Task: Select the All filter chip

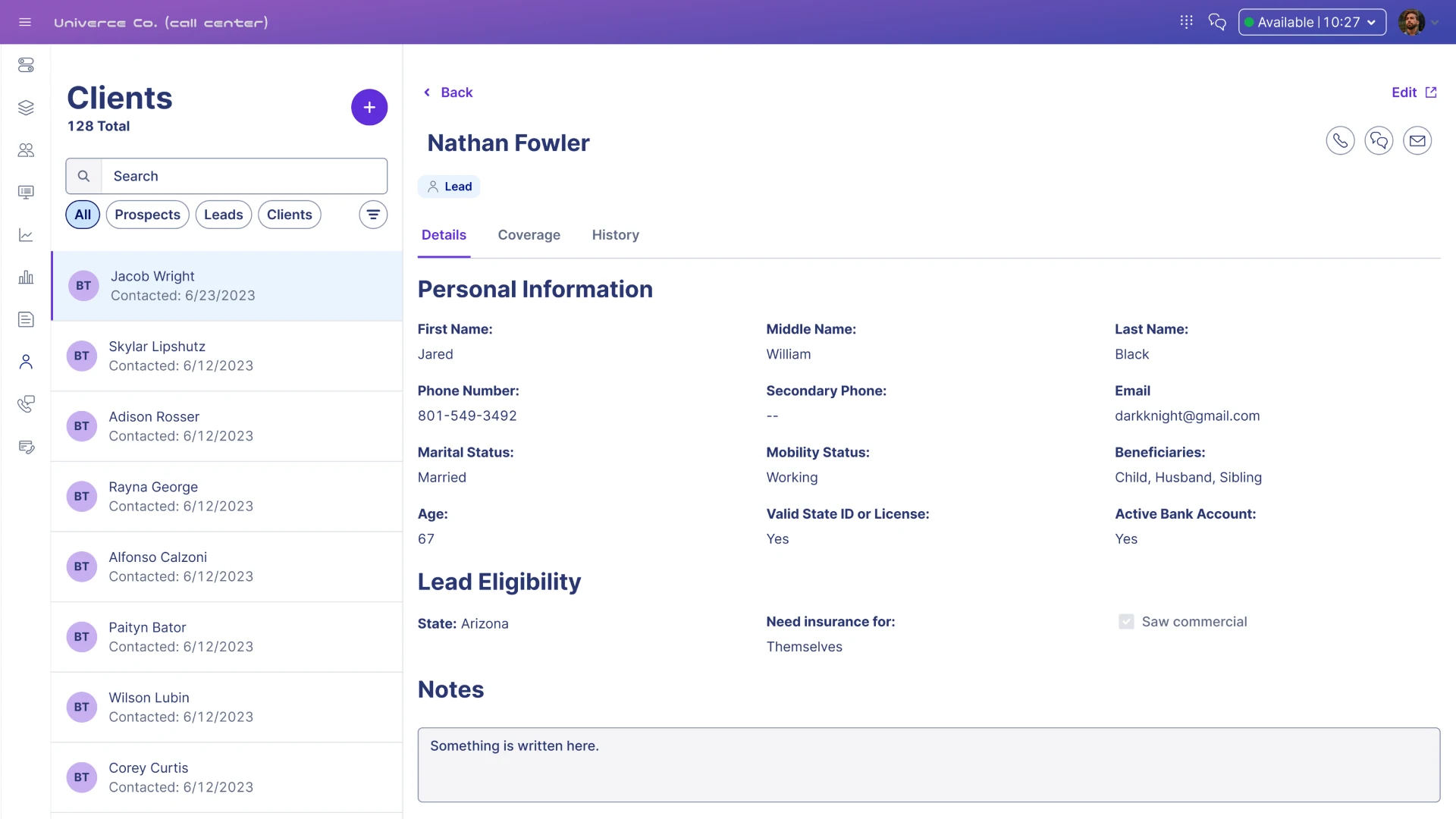Action: click(x=83, y=215)
